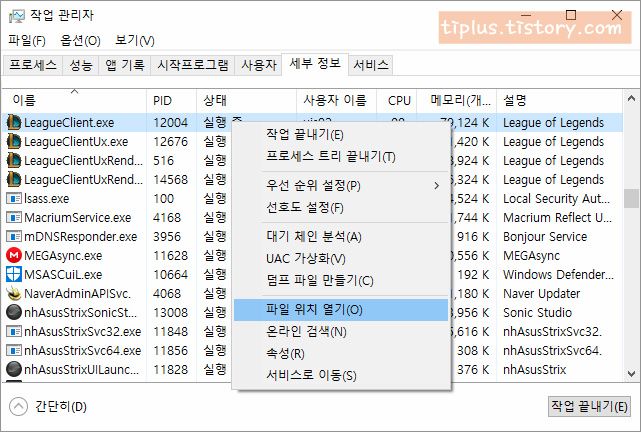
Task: Switch to the 사용자 tab
Action: pyautogui.click(x=258, y=65)
